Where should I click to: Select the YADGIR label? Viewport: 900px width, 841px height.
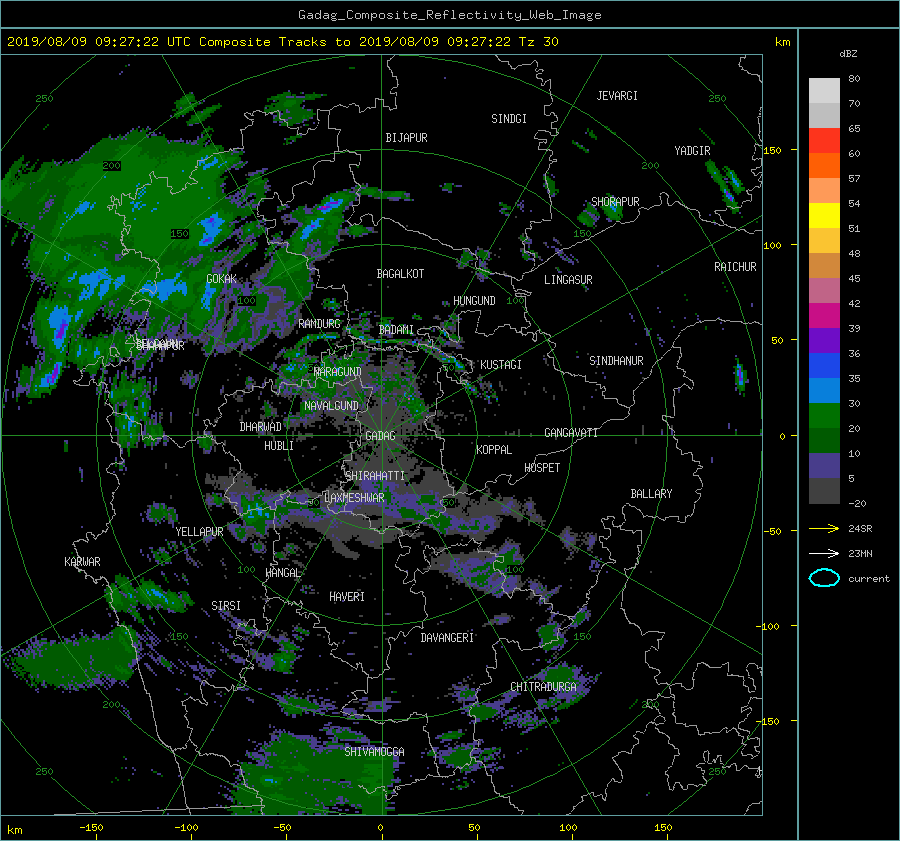(692, 151)
